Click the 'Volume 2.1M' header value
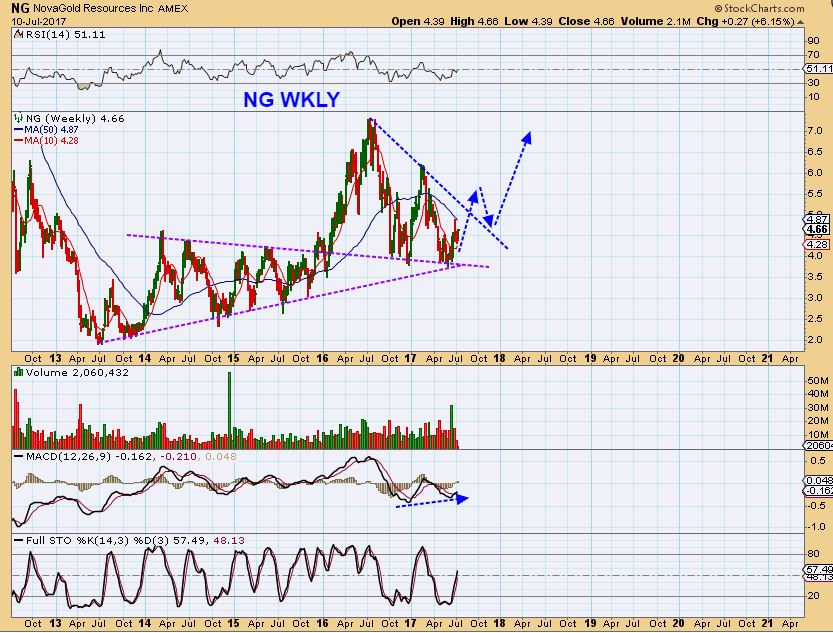 click(656, 21)
